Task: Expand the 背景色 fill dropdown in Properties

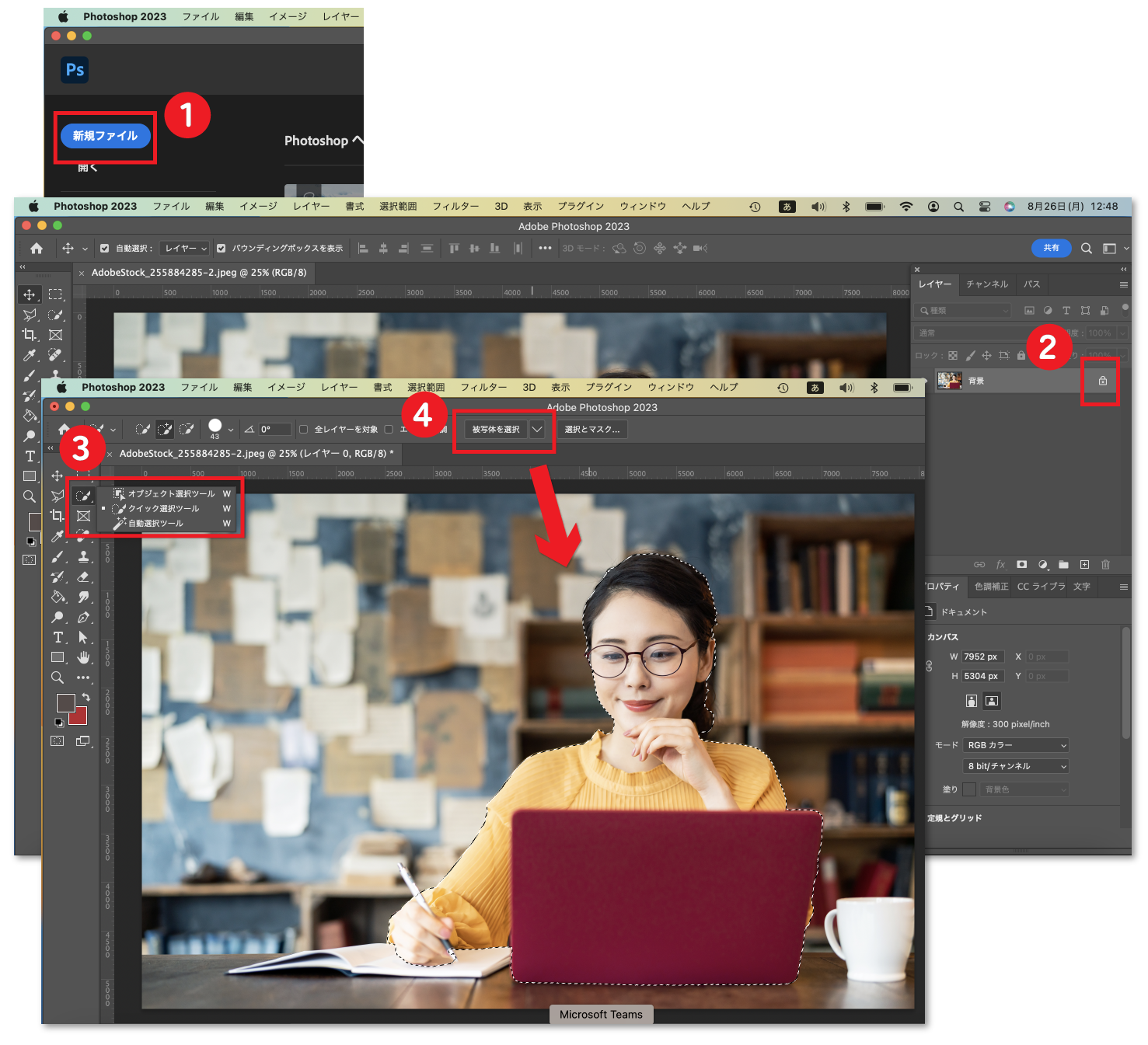Action: 1025,789
